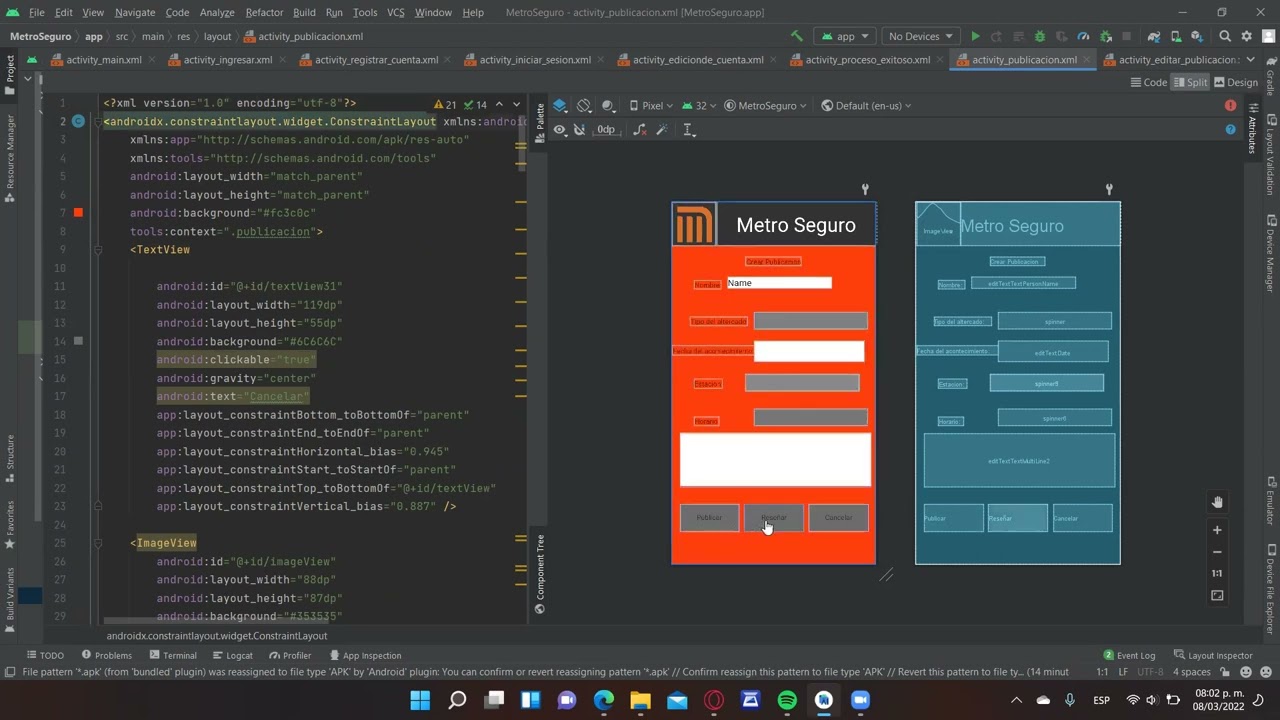Click the red error indicator in design toolbar
The image size is (1280, 720).
(1230, 105)
